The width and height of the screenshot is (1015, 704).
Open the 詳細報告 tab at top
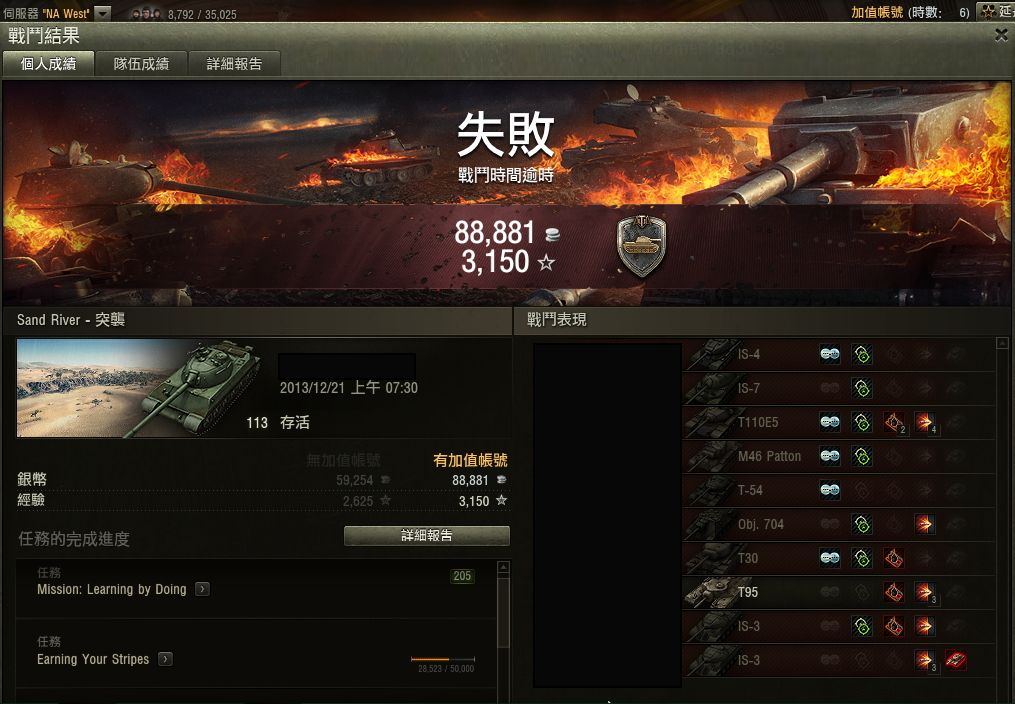click(x=234, y=63)
